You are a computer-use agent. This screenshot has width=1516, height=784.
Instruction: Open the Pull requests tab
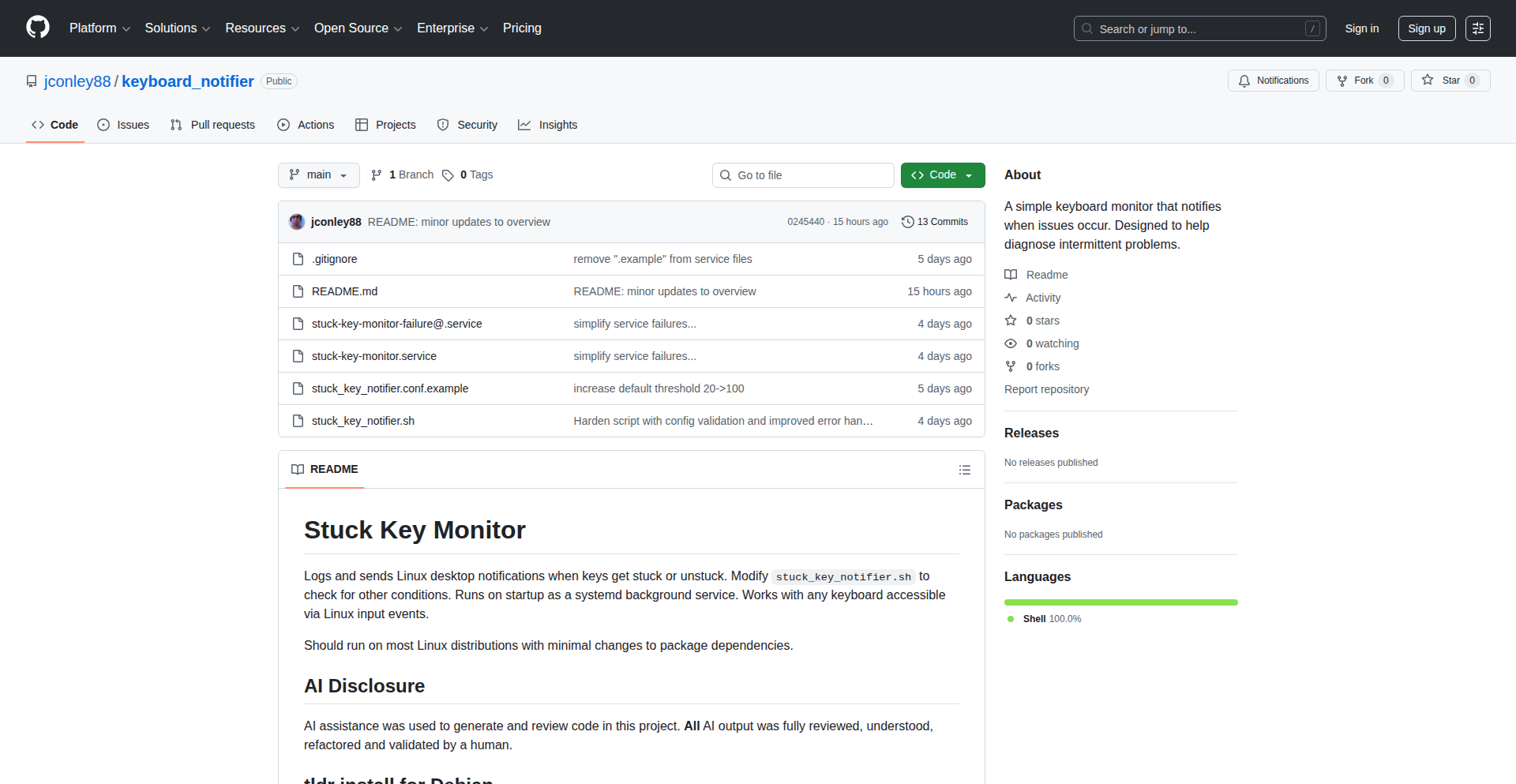(212, 125)
